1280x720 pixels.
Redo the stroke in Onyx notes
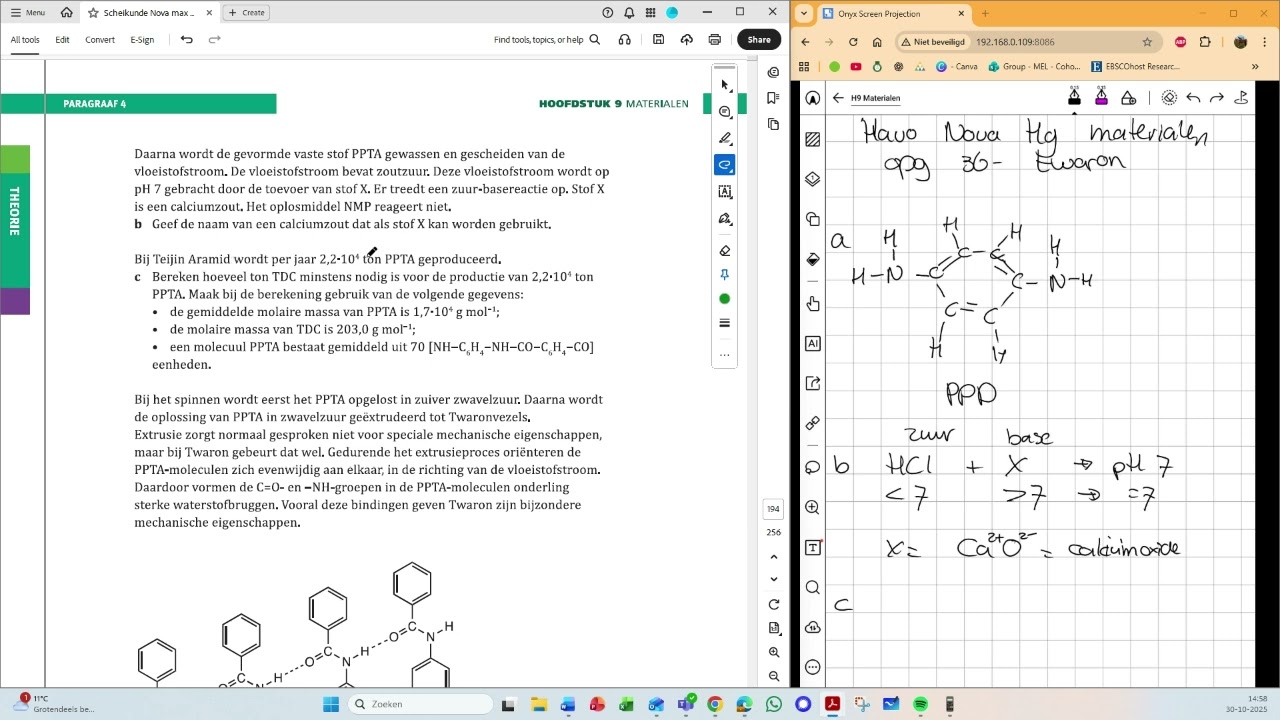(x=1217, y=98)
